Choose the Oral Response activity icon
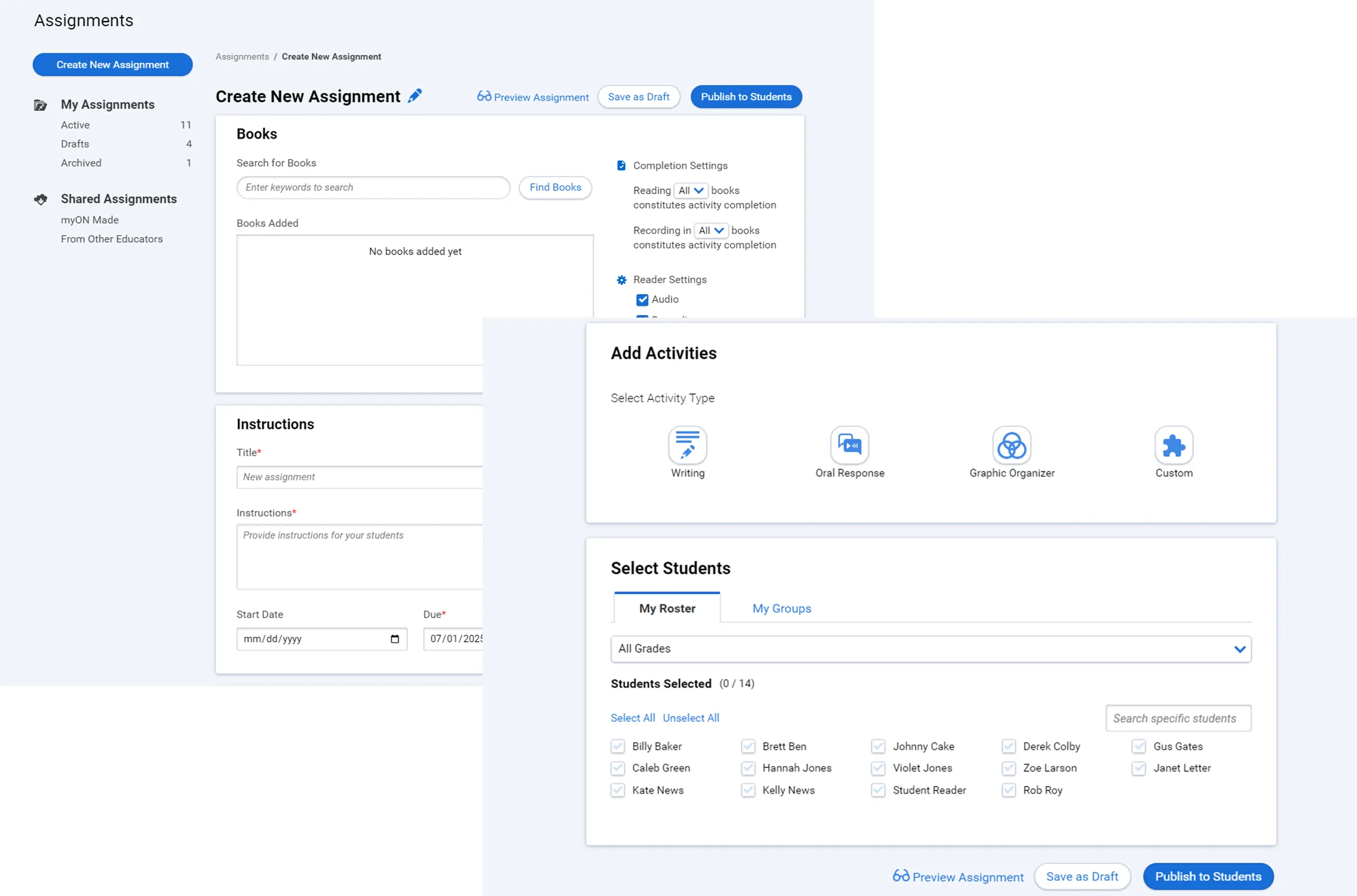Viewport: 1357px width, 896px height. coord(849,445)
